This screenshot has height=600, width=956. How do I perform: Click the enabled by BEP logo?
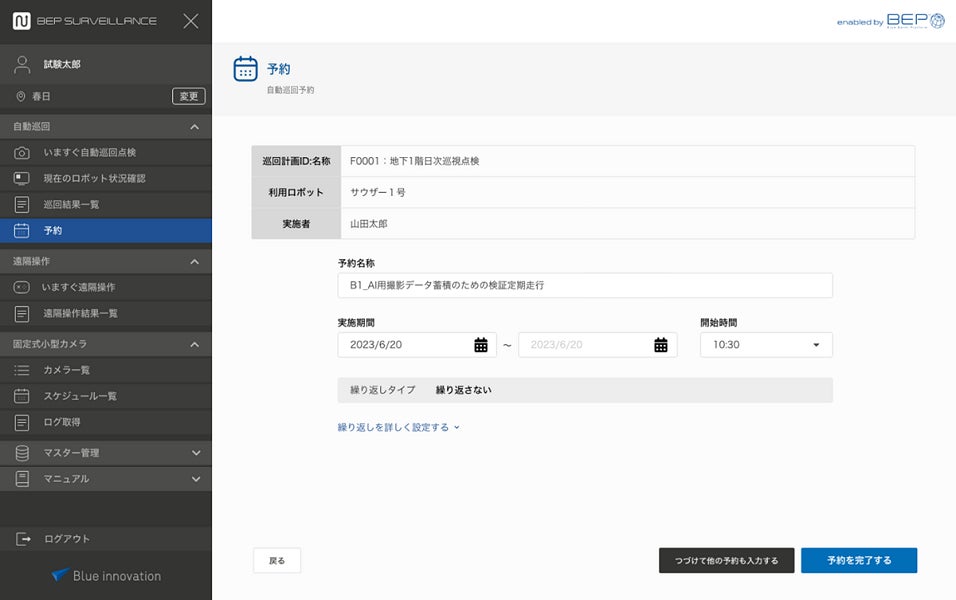891,21
